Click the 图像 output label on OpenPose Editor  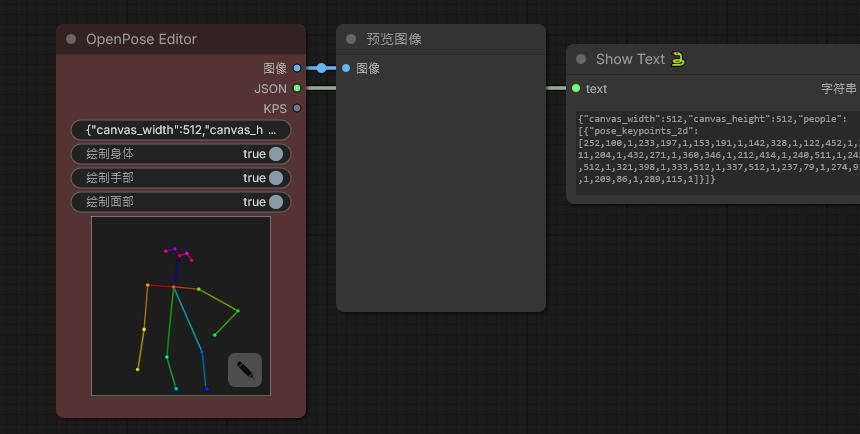point(275,68)
